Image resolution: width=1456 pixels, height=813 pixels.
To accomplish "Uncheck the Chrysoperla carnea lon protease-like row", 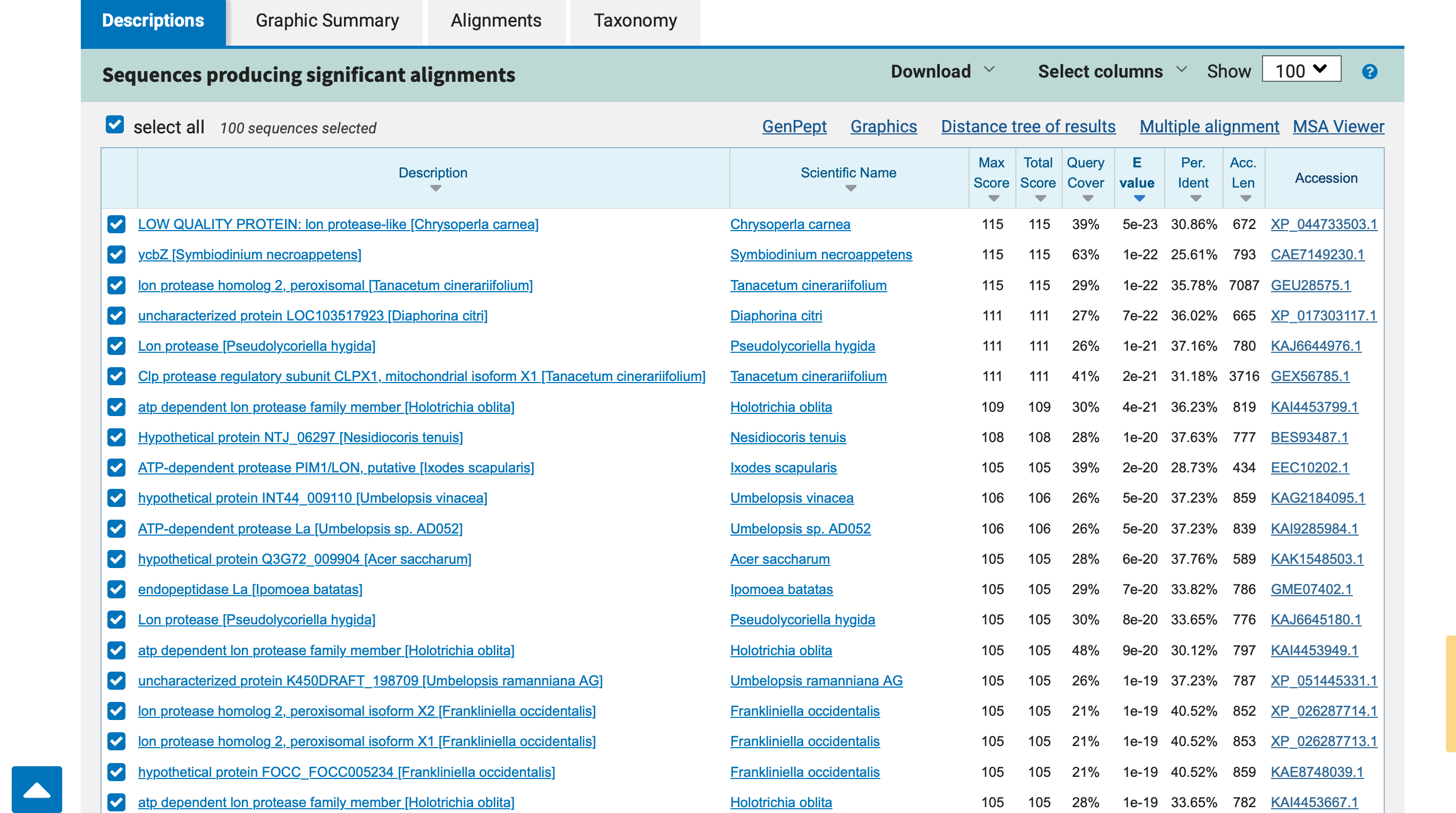I will coord(116,224).
